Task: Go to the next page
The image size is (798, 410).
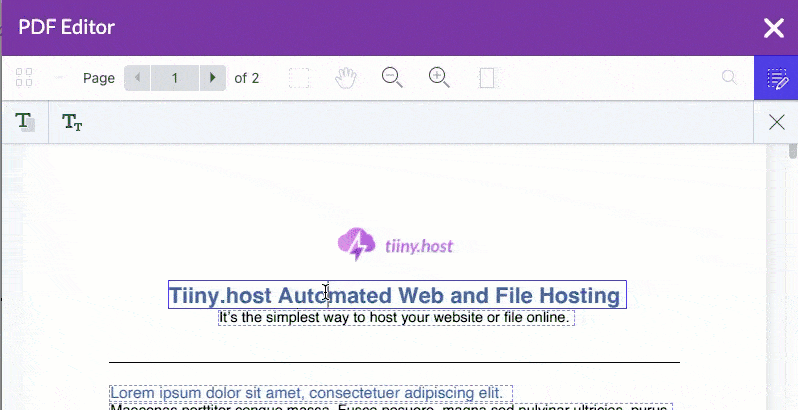Action: 213,78
